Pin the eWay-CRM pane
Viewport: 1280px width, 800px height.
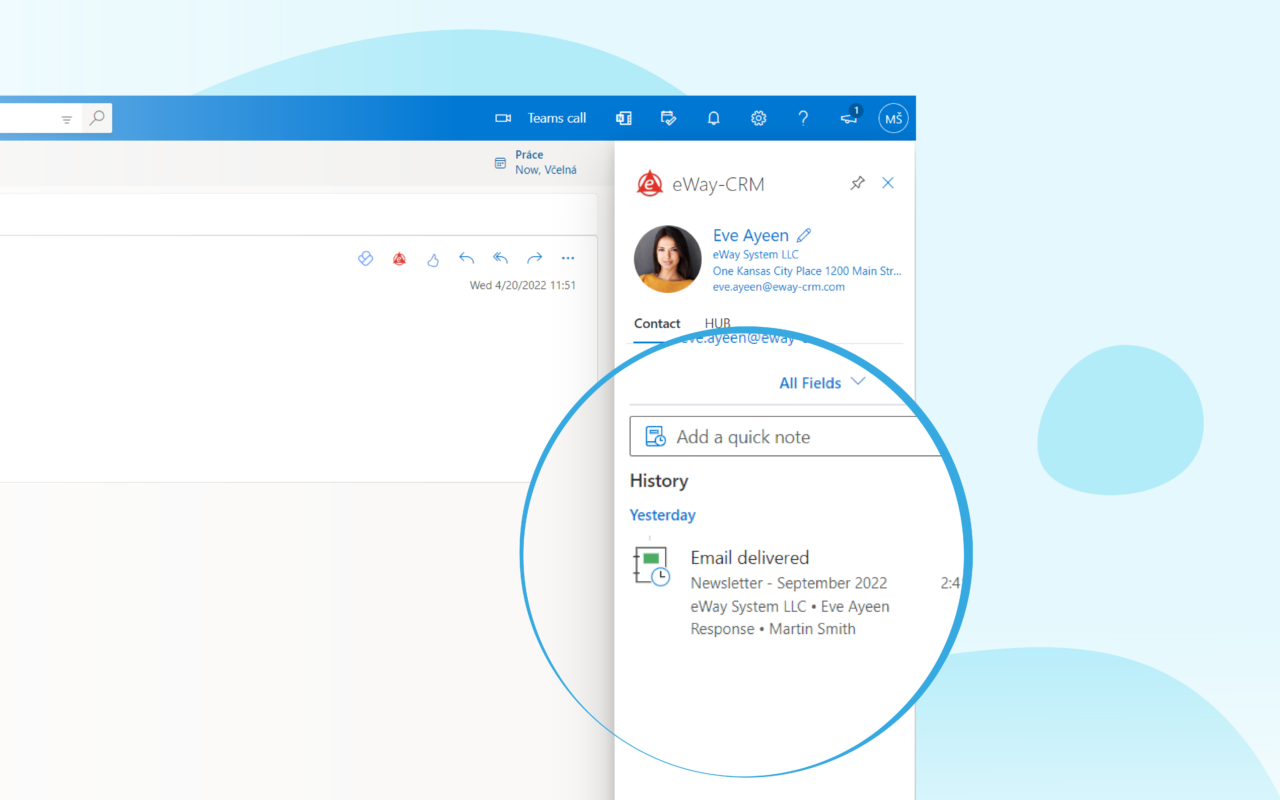tap(857, 183)
